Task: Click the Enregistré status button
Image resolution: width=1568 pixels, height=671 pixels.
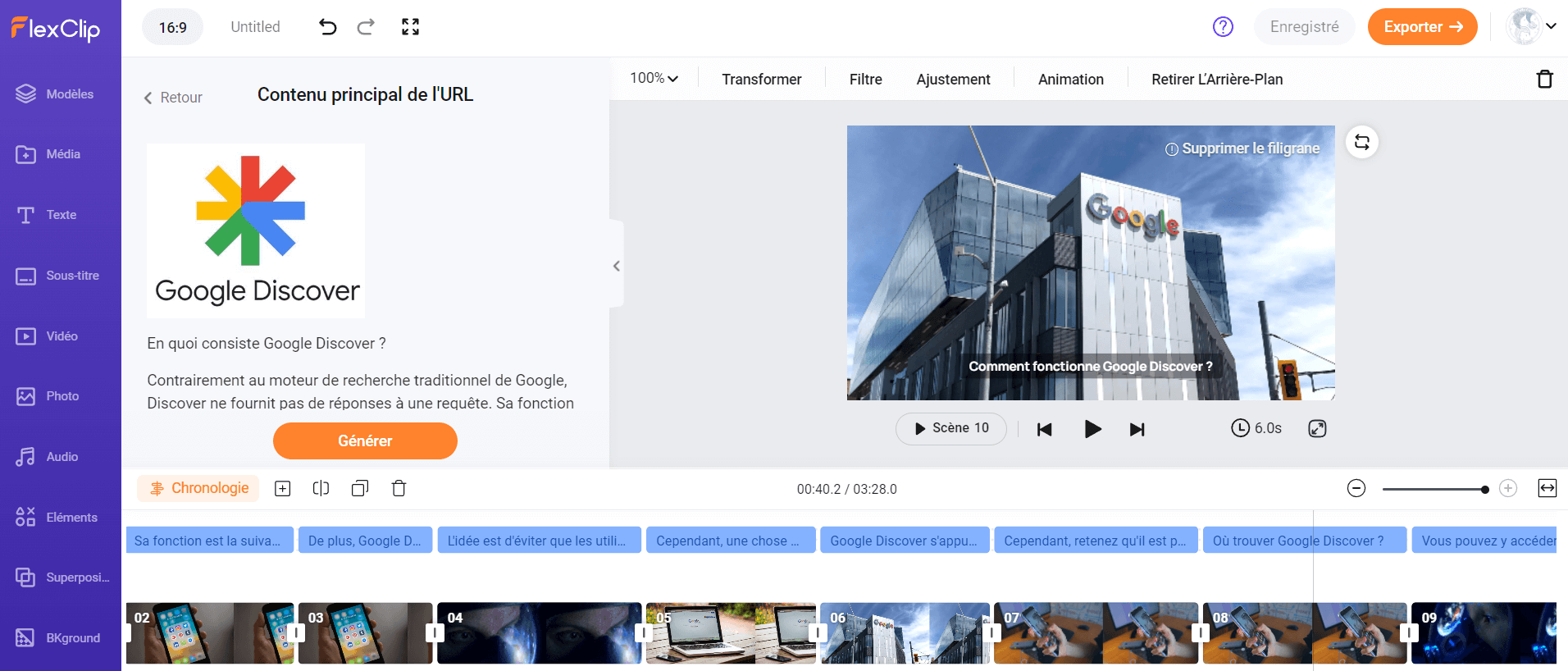Action: click(1305, 27)
